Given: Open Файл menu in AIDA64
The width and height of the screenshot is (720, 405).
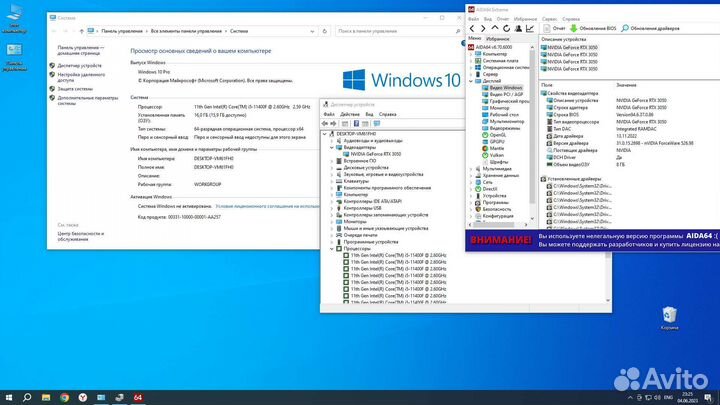Looking at the screenshot, I should pos(473,19).
